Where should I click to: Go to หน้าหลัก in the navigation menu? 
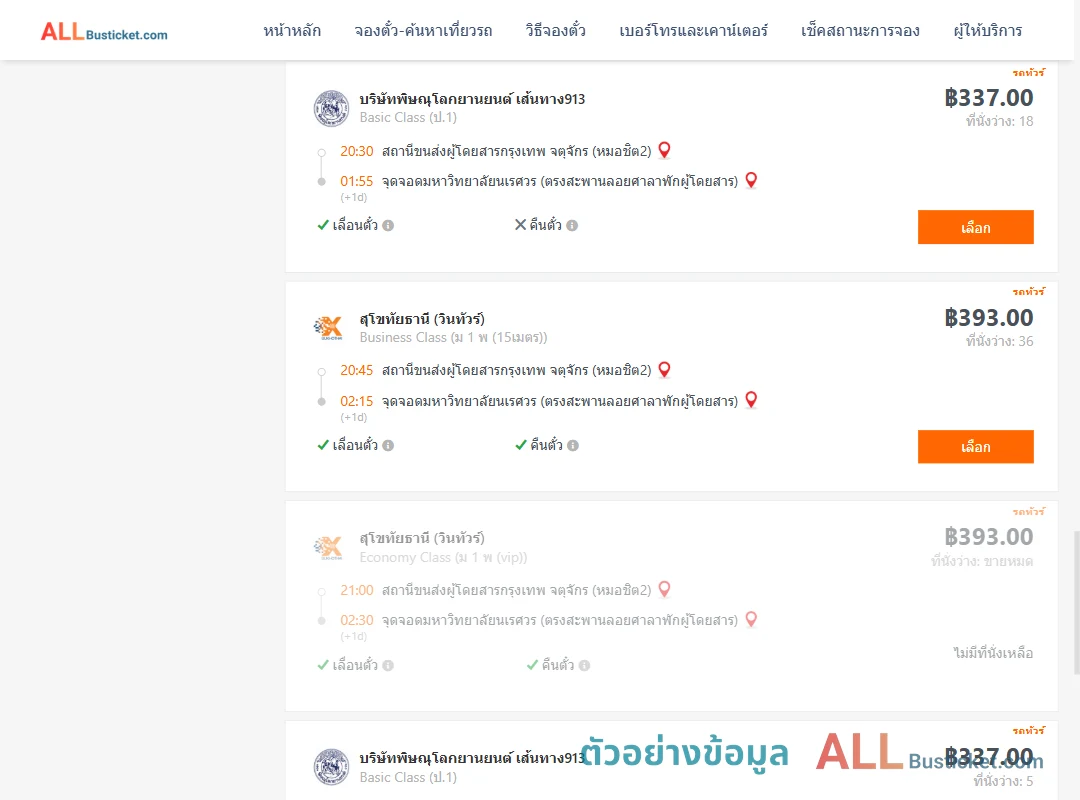click(292, 31)
